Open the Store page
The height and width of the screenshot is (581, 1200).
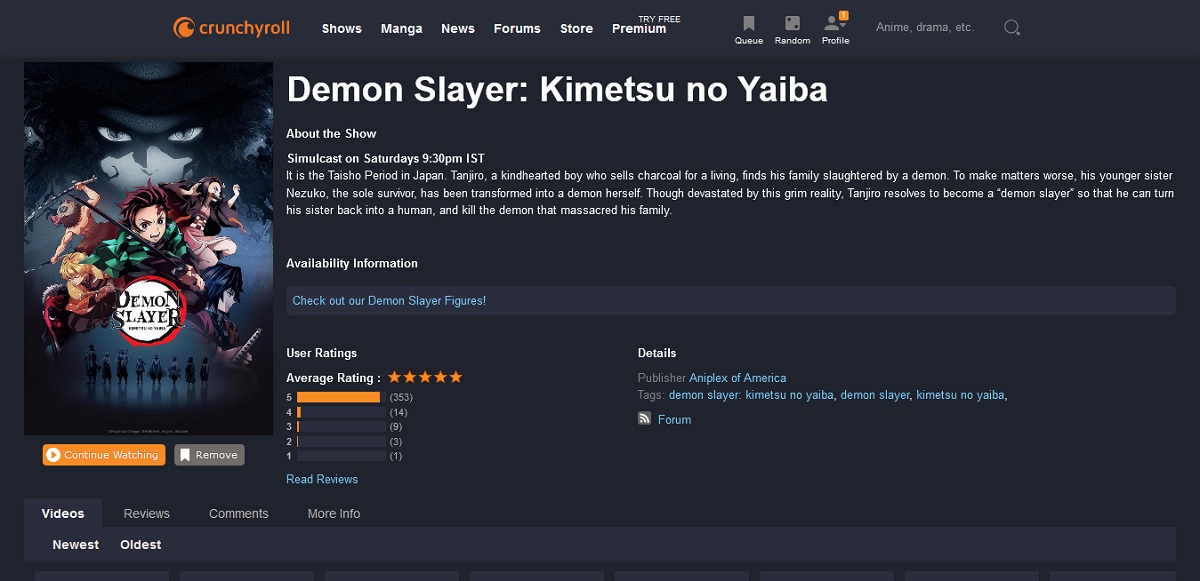[x=576, y=29]
